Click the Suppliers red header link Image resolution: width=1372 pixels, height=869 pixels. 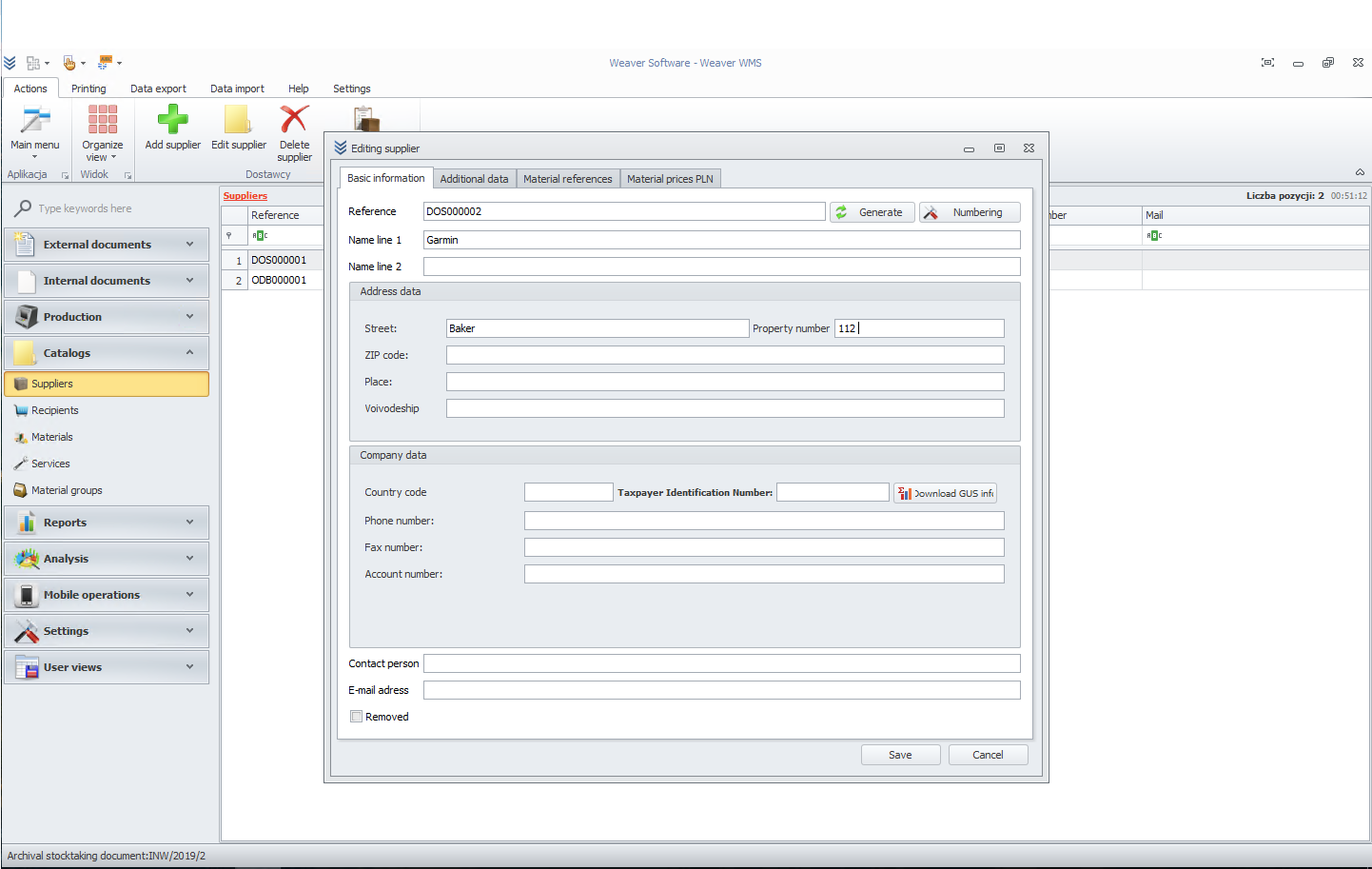pos(245,196)
